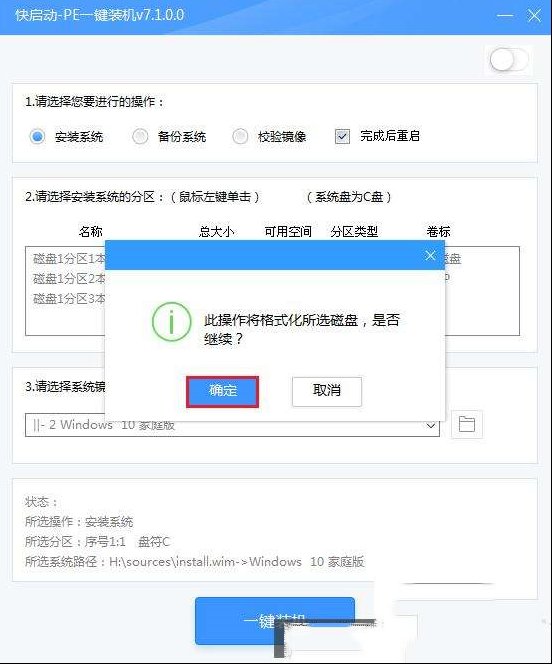Toggle the switch at top right
This screenshot has width=552, height=664.
click(x=508, y=60)
